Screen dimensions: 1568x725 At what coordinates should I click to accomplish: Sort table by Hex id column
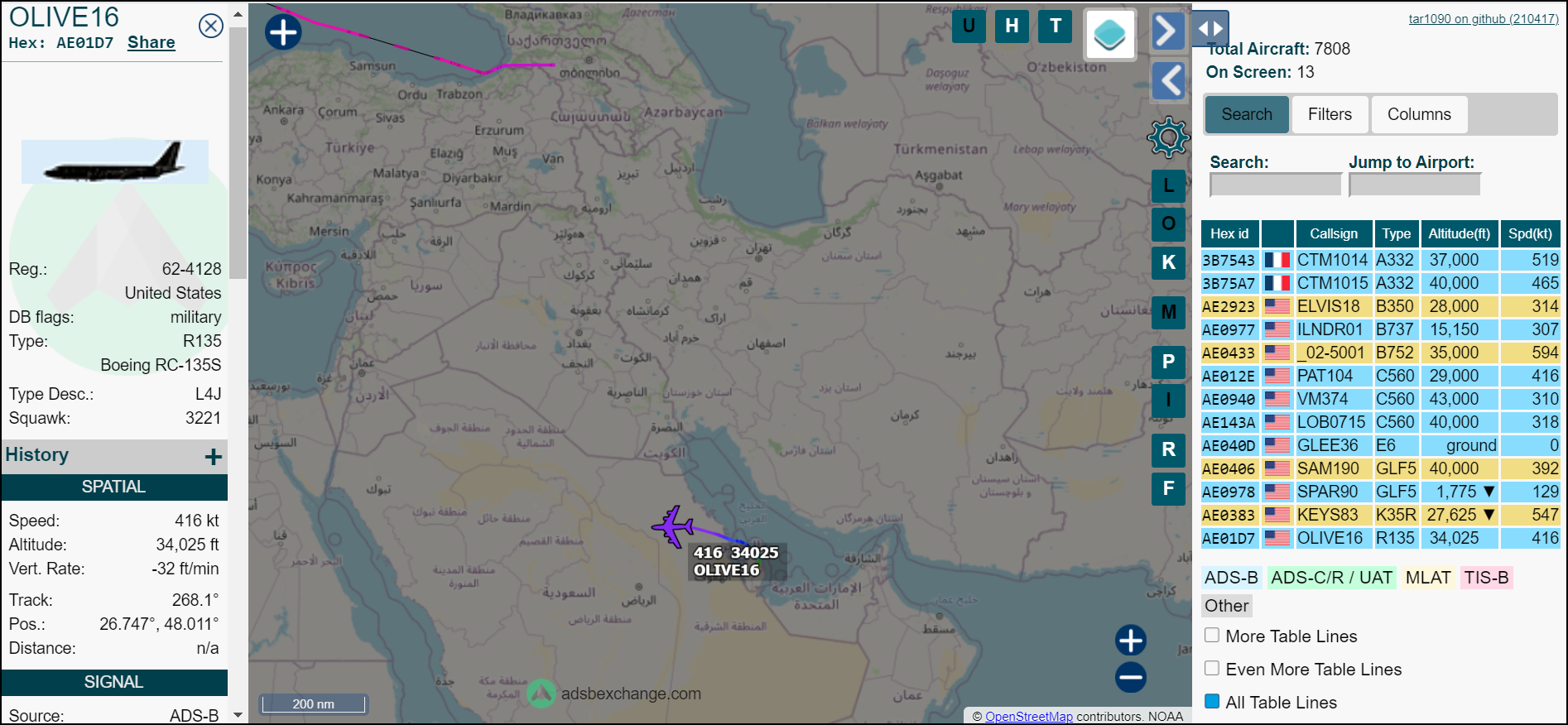[1229, 233]
